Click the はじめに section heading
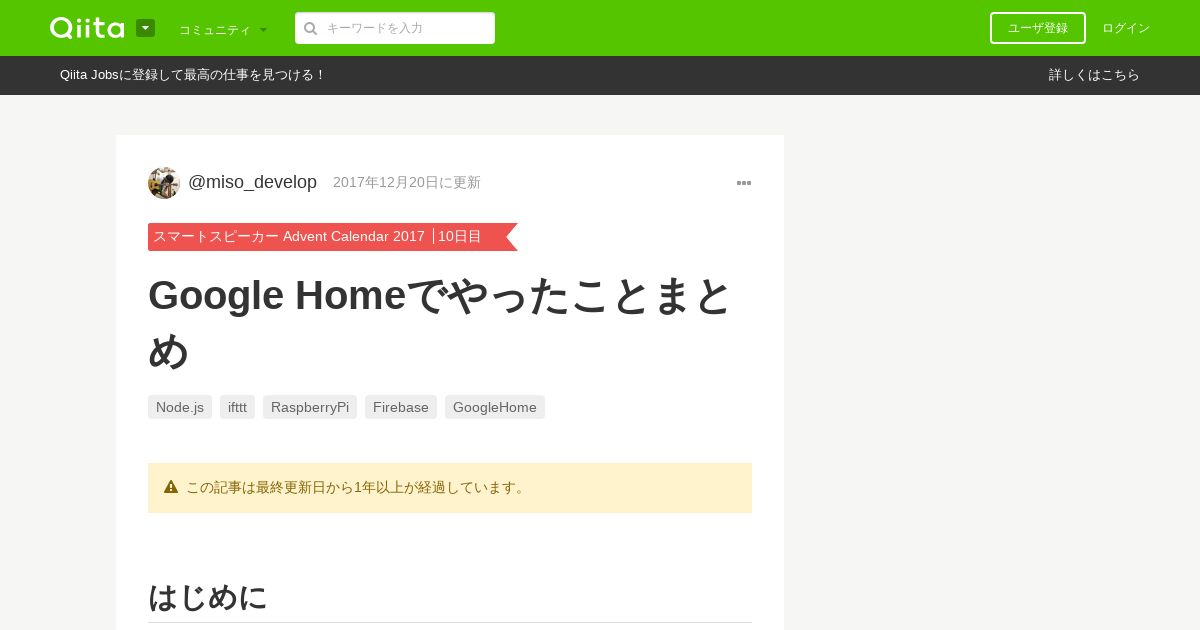1200x630 pixels. click(x=208, y=597)
